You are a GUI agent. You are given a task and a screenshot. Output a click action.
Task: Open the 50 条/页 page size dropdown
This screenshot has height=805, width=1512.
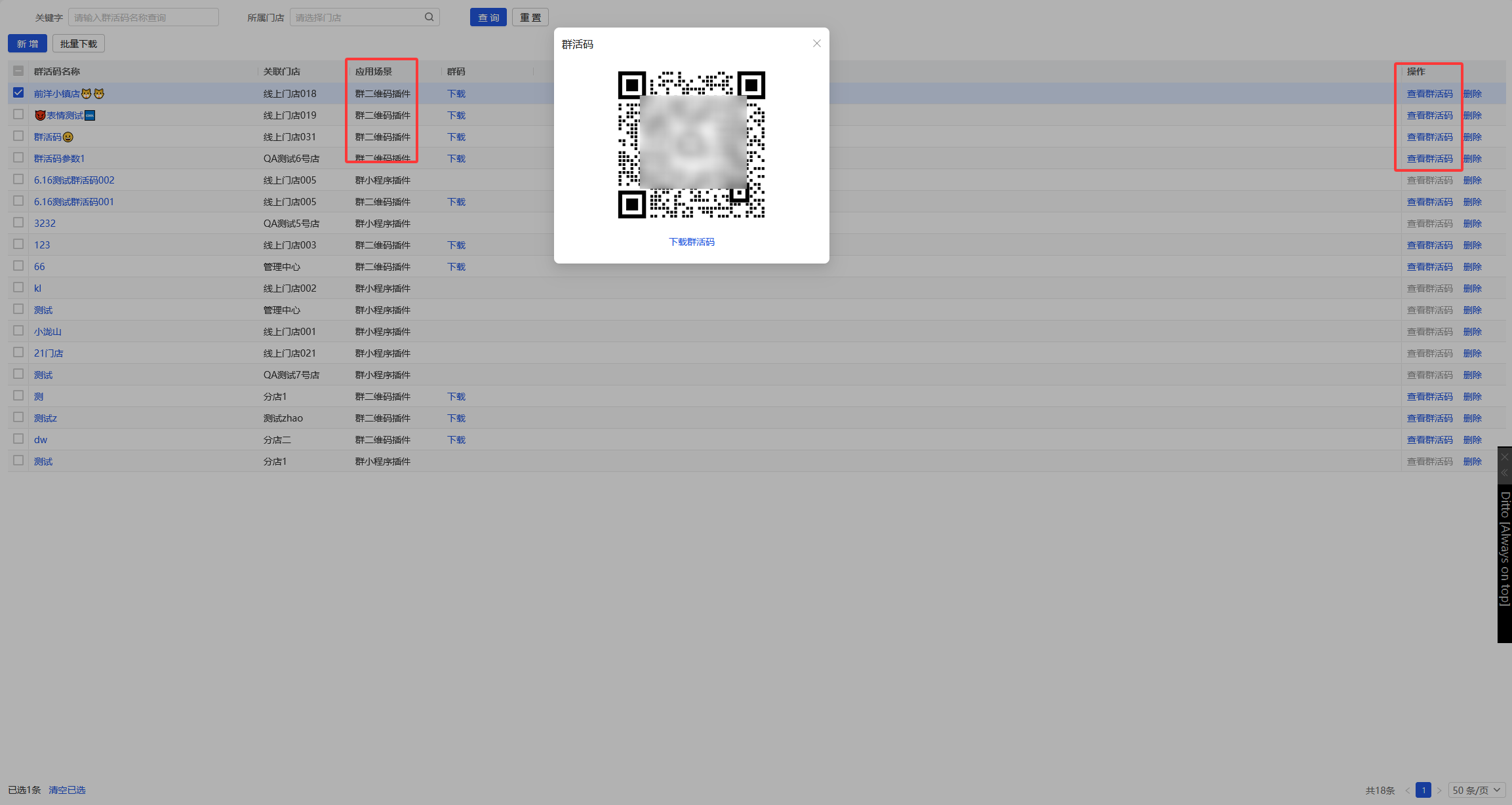(x=1477, y=790)
